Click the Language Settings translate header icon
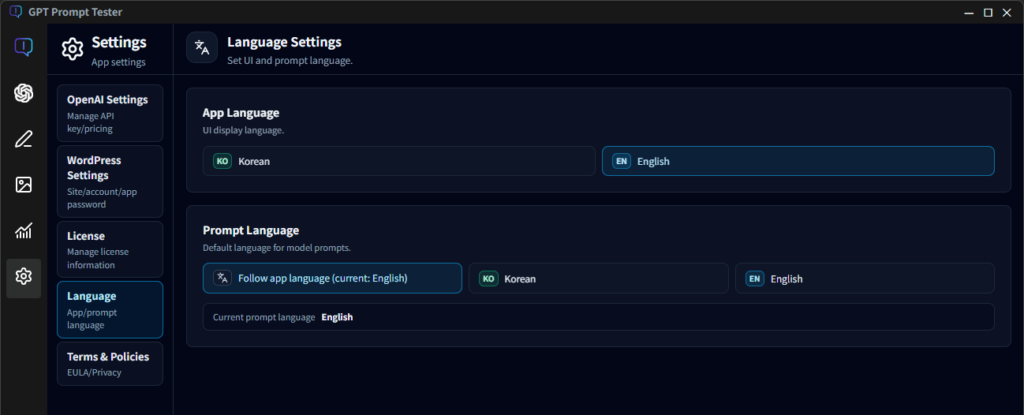 [202, 48]
